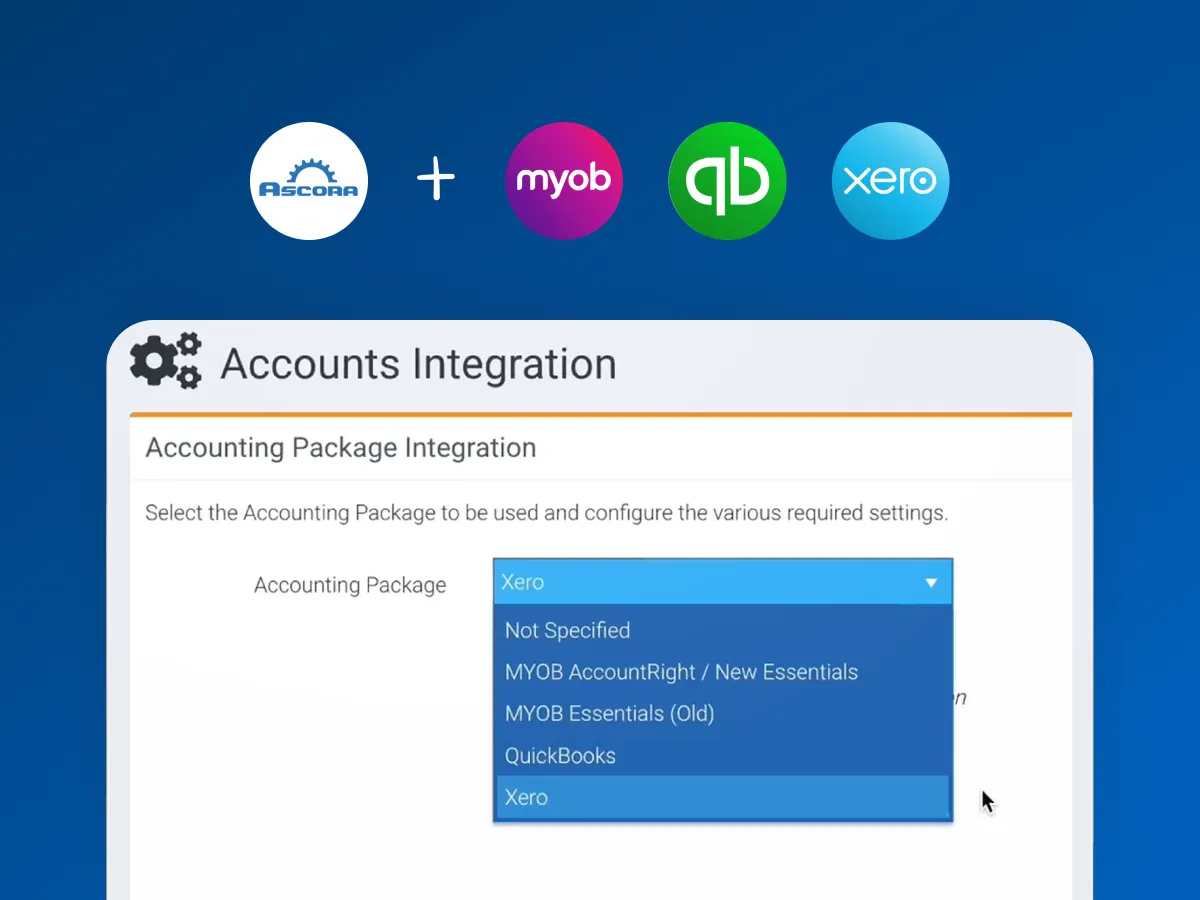Click the 'Select the Accounting Package' instruction text

tap(546, 514)
